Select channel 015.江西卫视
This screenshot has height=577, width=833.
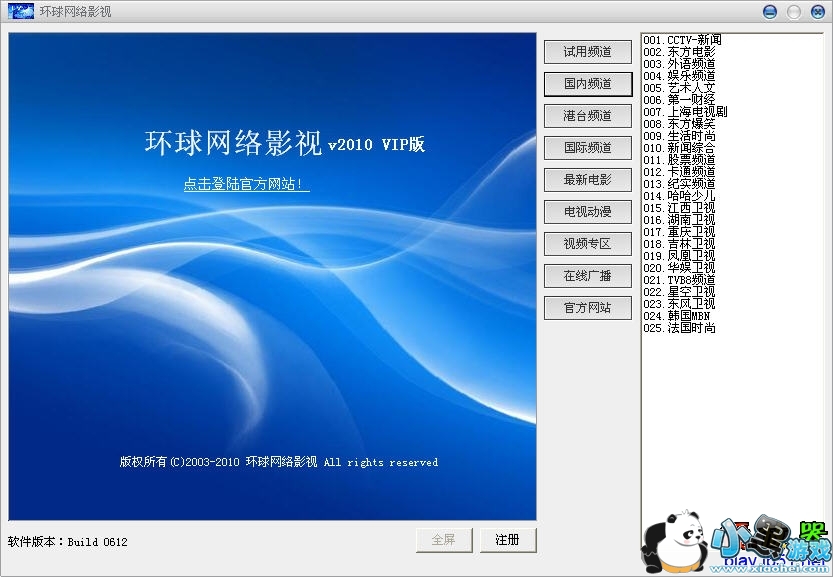pos(679,208)
